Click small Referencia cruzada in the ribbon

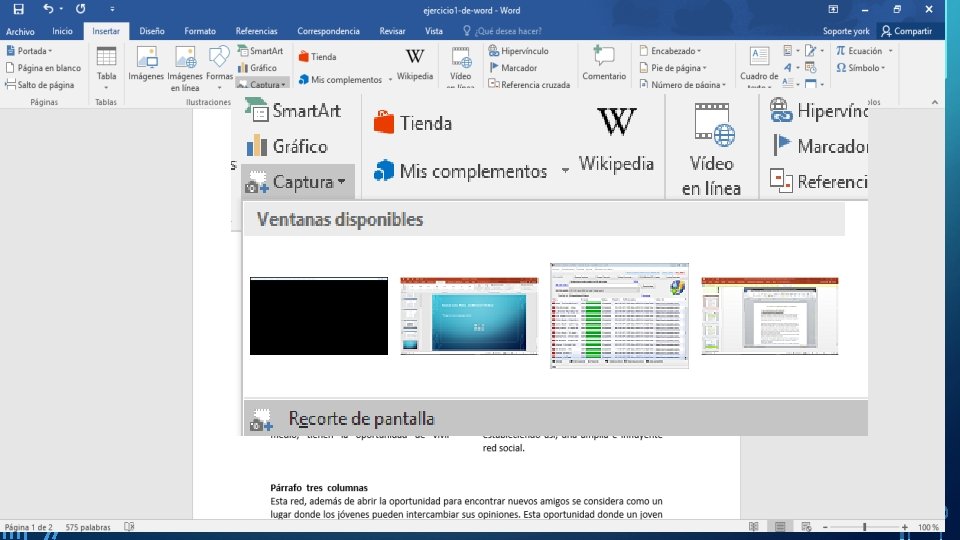tap(529, 84)
